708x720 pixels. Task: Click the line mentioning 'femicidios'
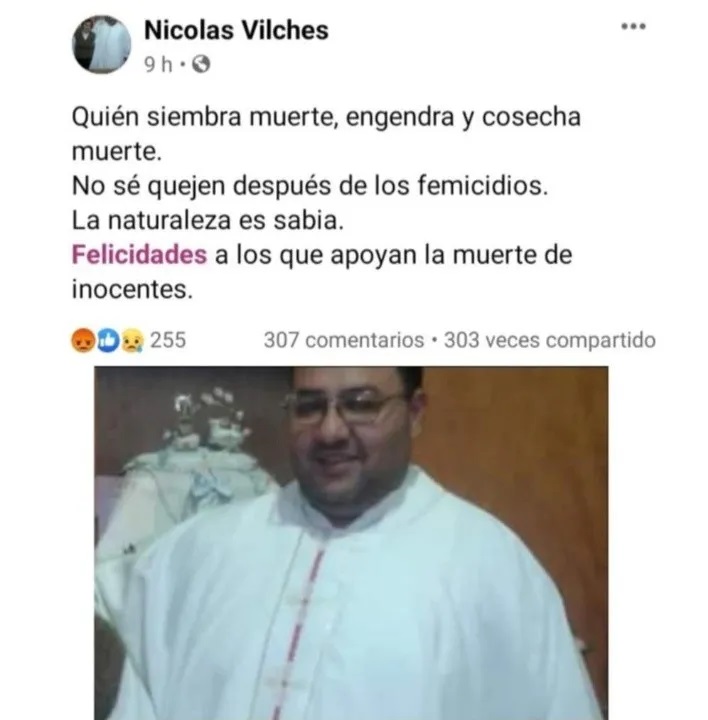tap(310, 186)
